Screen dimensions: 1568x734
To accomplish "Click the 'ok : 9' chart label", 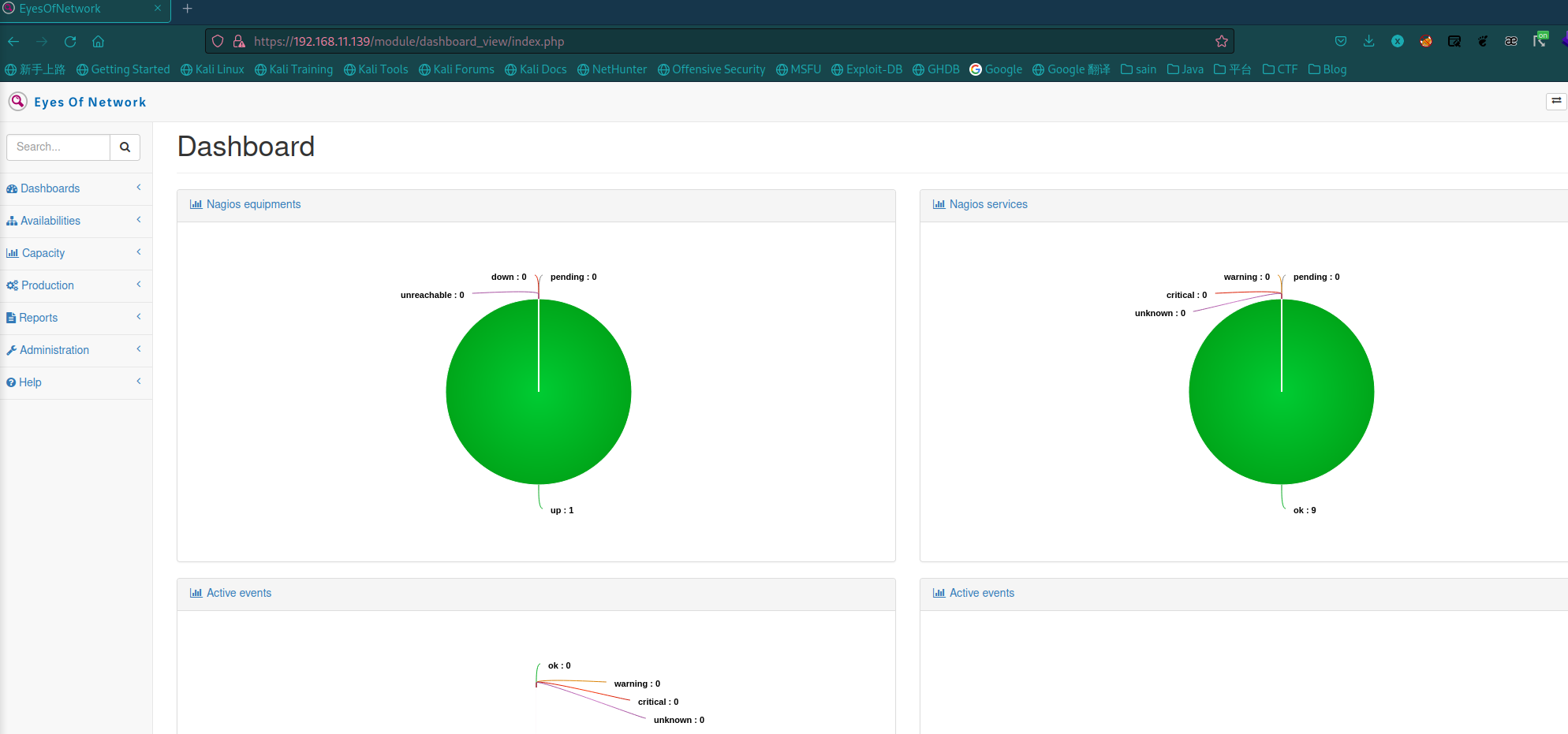I will click(1305, 510).
